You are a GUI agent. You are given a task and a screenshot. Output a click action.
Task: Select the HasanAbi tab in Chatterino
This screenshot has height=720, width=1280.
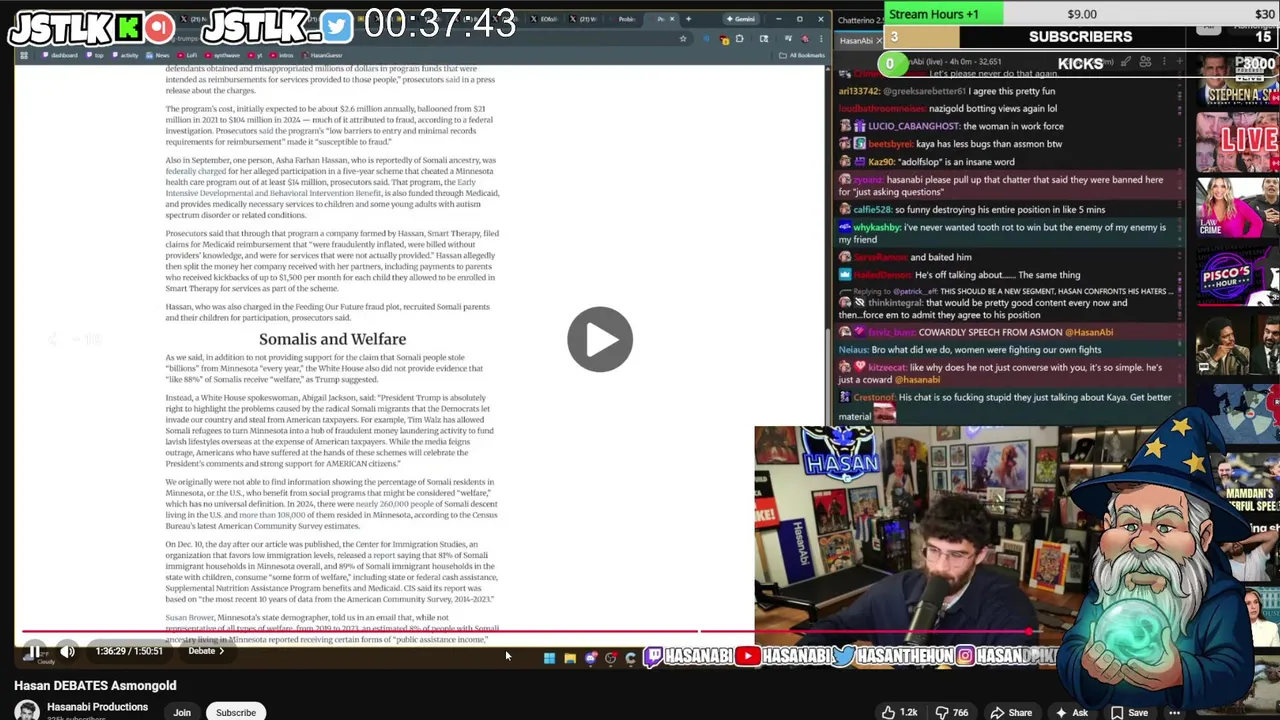click(x=856, y=41)
